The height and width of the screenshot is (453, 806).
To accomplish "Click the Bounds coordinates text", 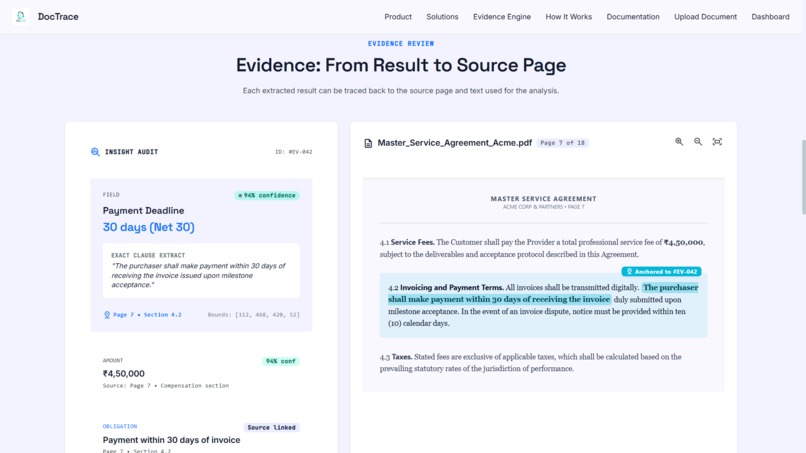I will click(253, 315).
